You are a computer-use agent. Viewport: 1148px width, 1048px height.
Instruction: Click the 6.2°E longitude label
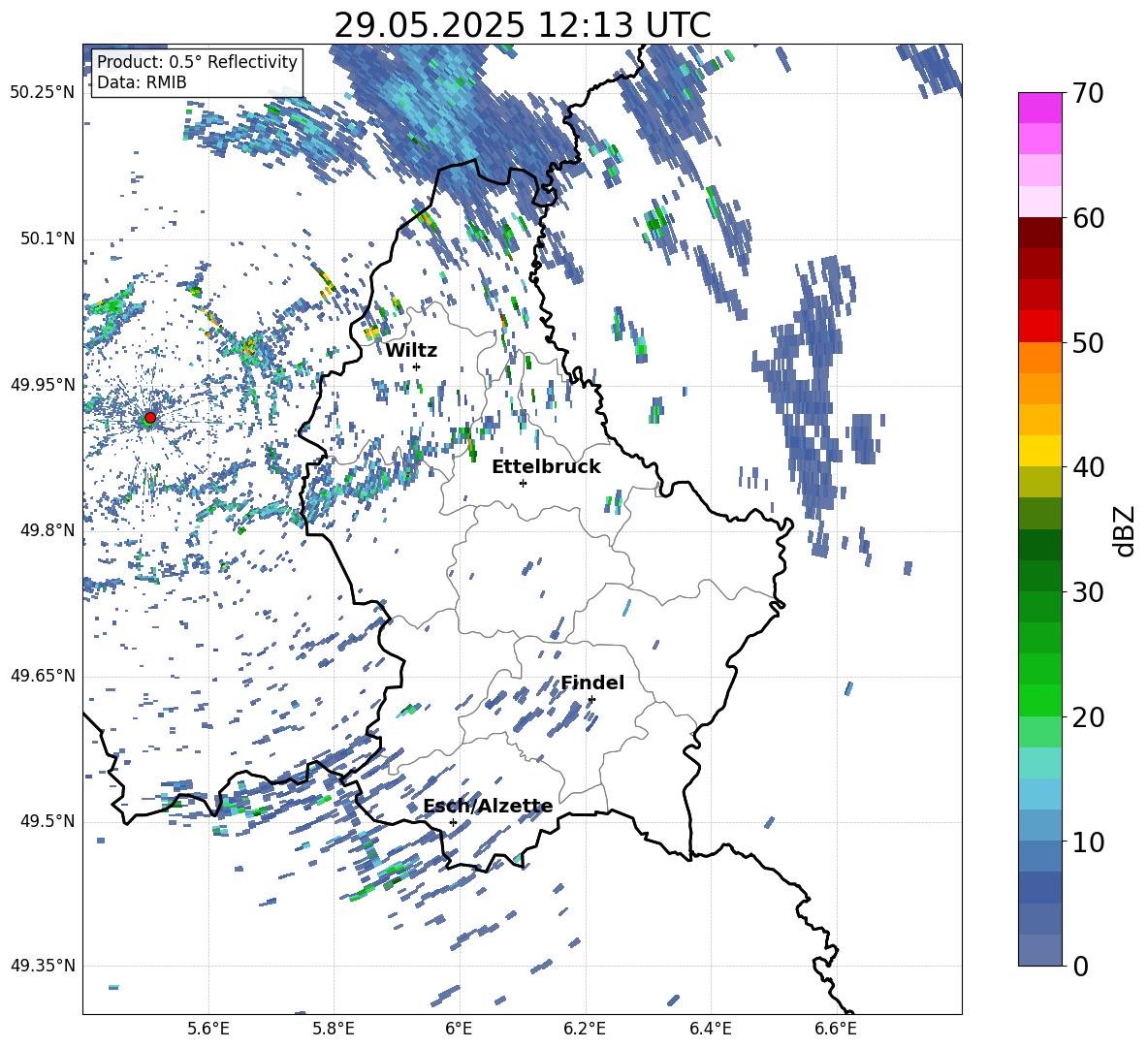click(x=585, y=1030)
